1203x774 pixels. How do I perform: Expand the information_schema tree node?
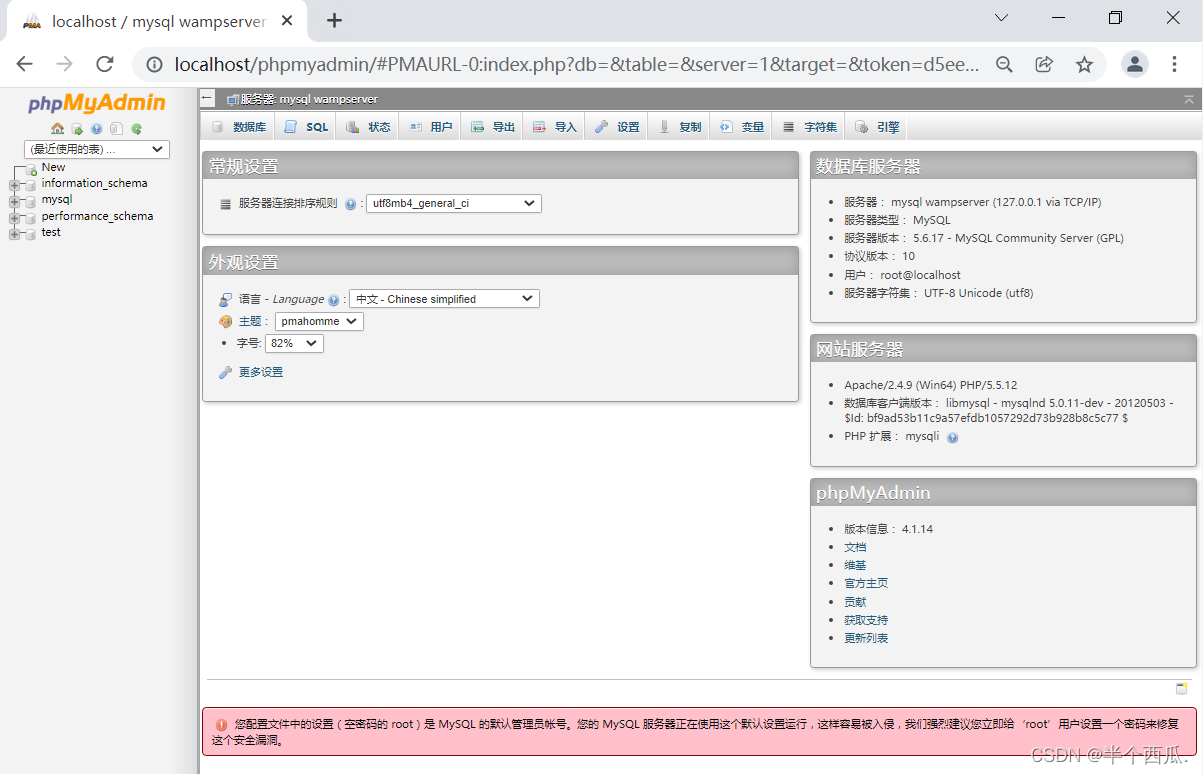click(14, 185)
